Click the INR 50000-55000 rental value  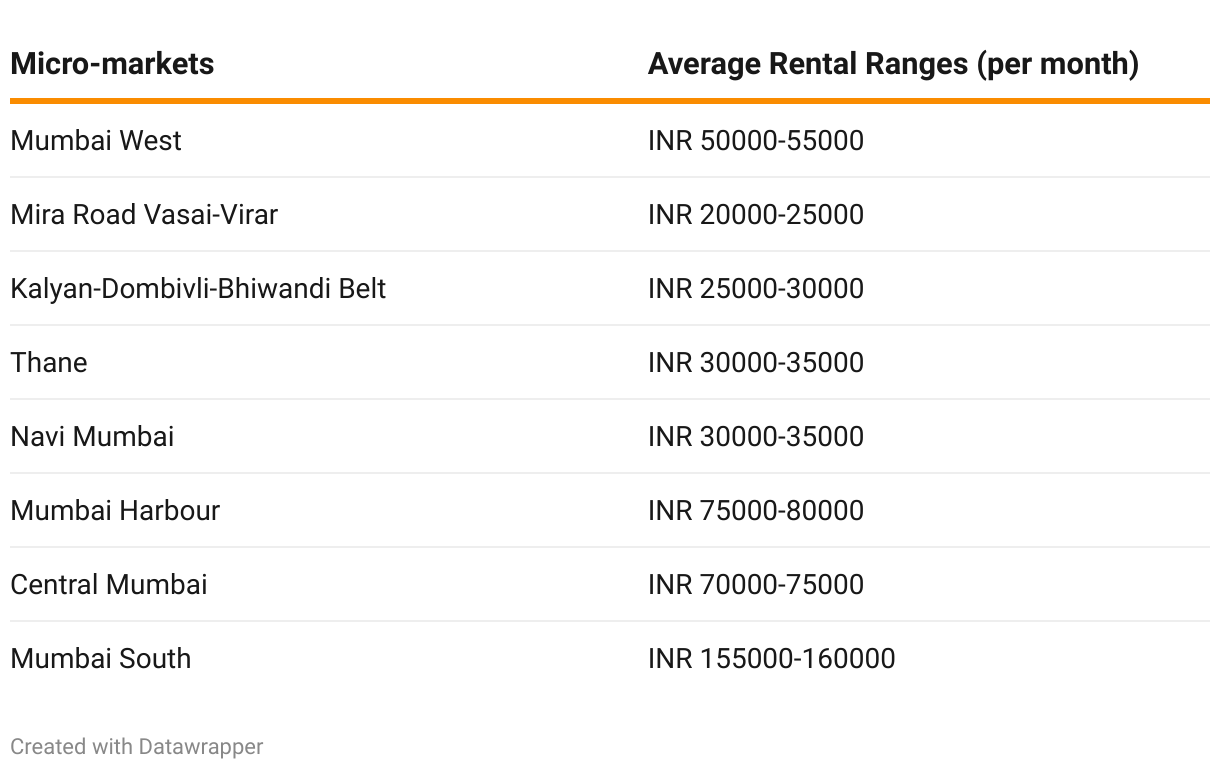(756, 140)
